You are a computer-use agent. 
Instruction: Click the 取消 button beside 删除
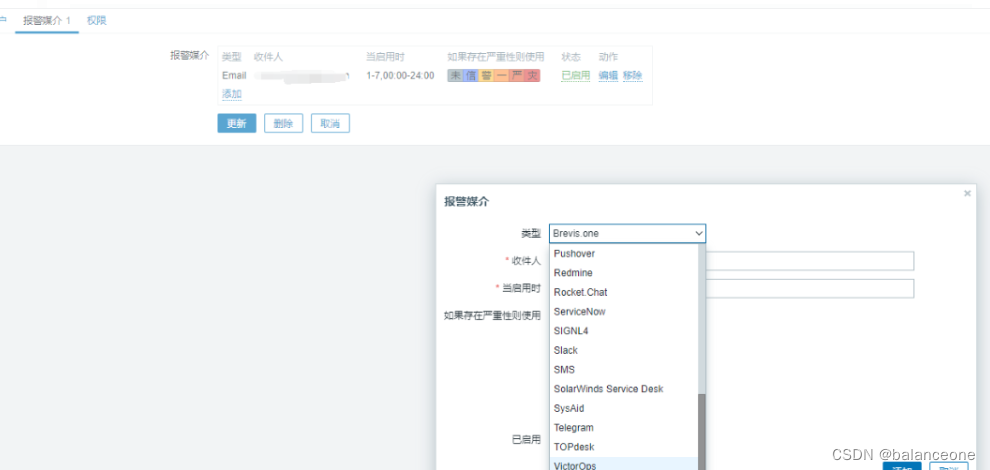pos(330,123)
